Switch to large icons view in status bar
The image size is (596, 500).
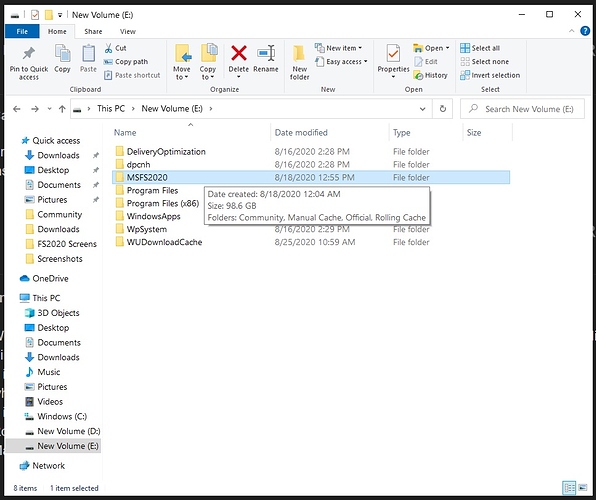582,487
